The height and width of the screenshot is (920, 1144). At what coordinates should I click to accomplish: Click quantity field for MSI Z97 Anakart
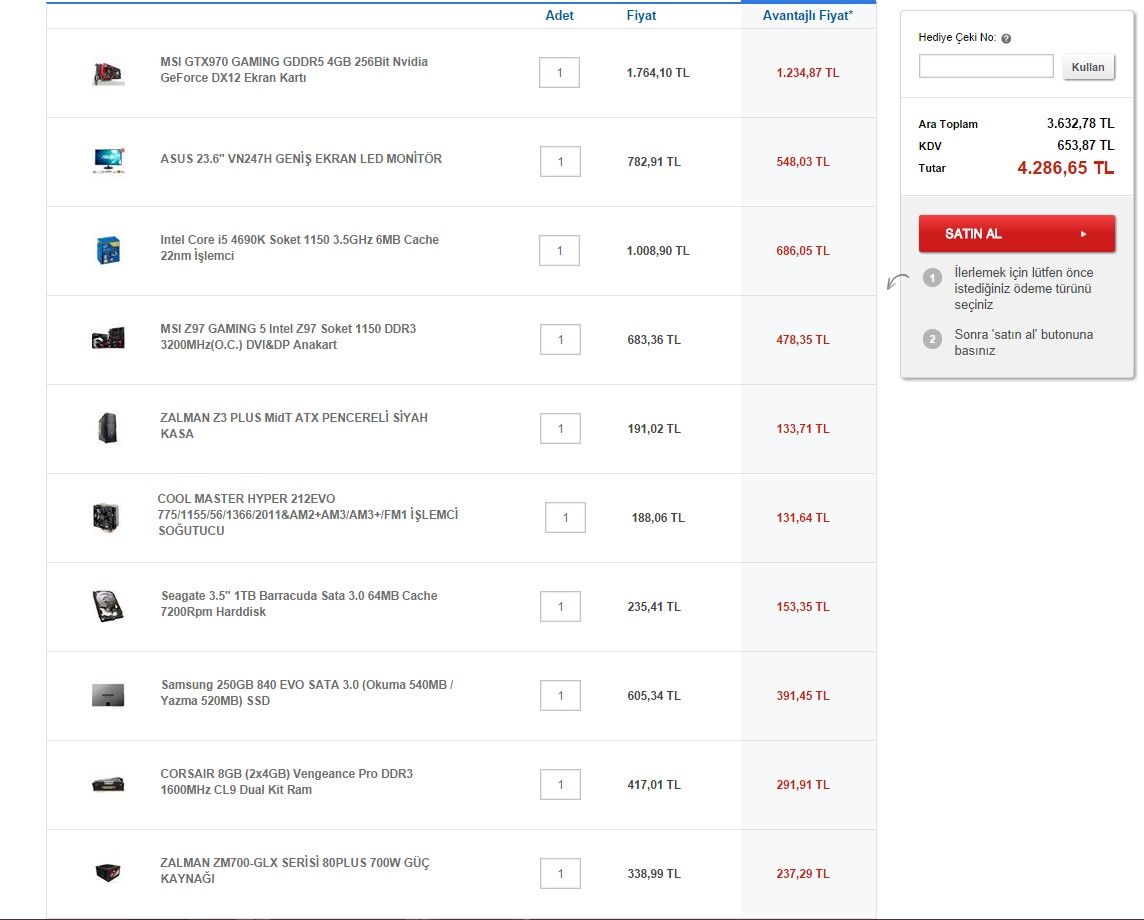point(560,339)
